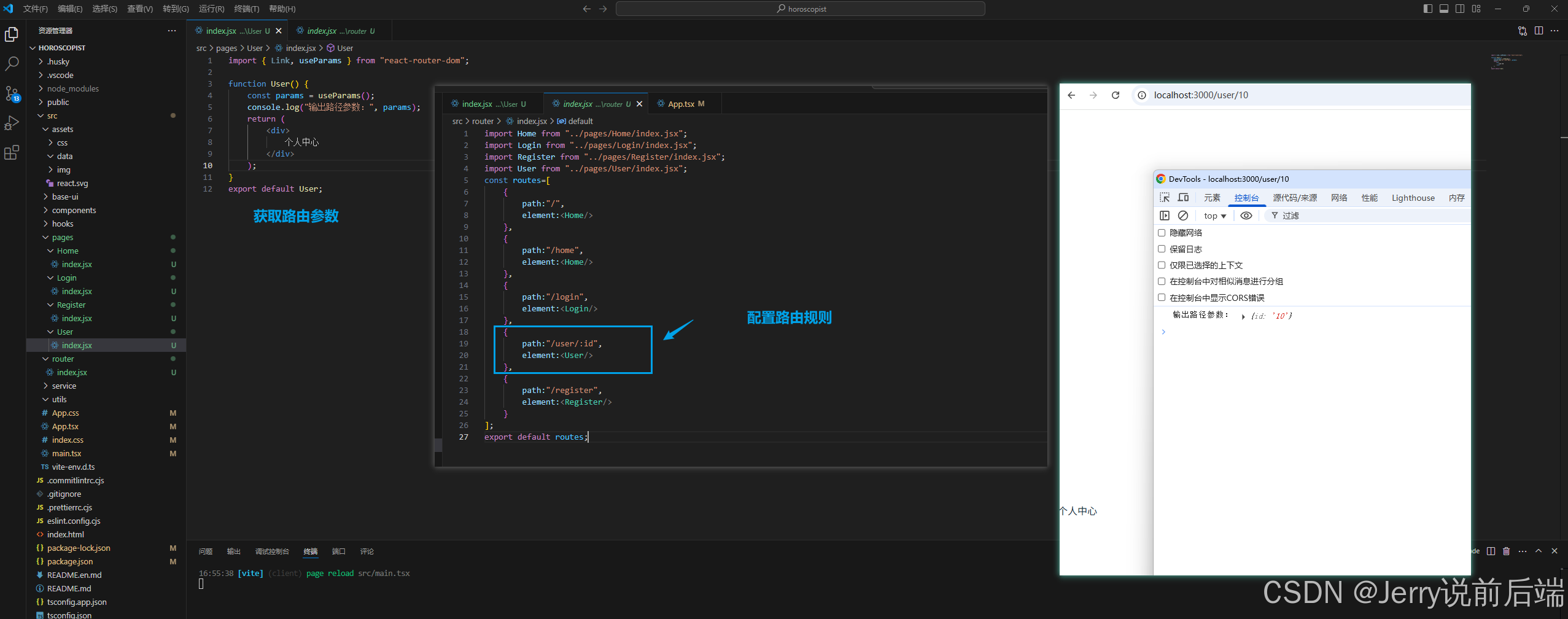This screenshot has height=619, width=1568.
Task: Switch to DevTools 网络 tab
Action: [1339, 198]
